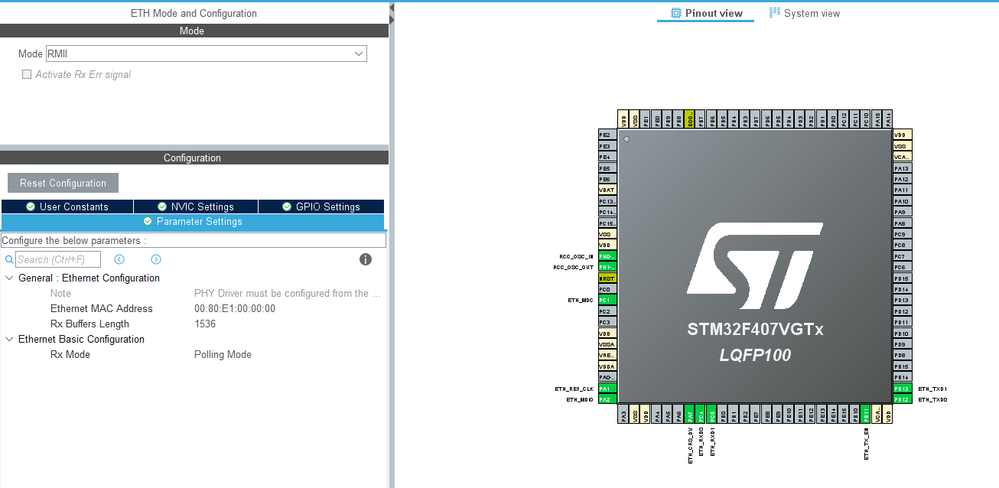
Task: Switch to System view
Action: coord(805,13)
